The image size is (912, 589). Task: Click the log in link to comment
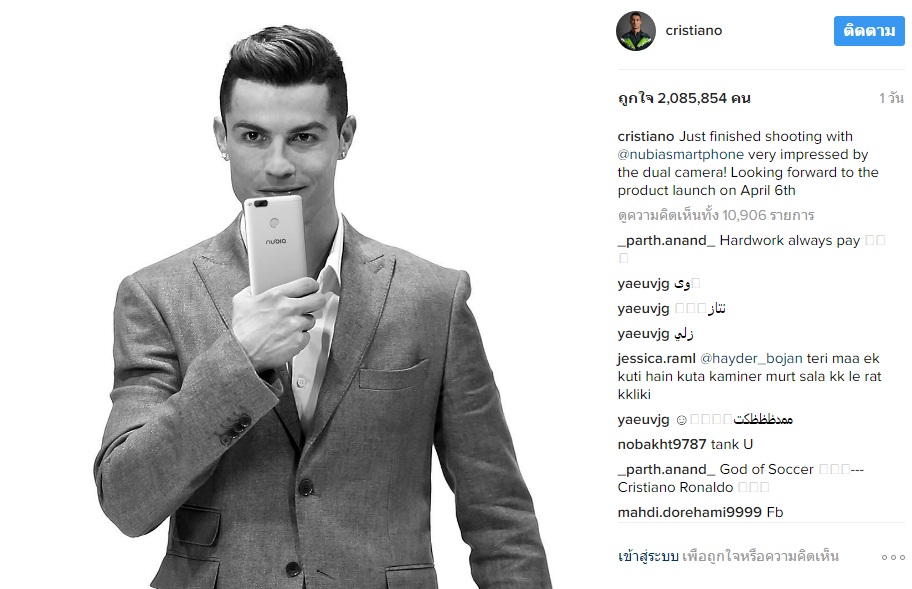click(x=648, y=556)
